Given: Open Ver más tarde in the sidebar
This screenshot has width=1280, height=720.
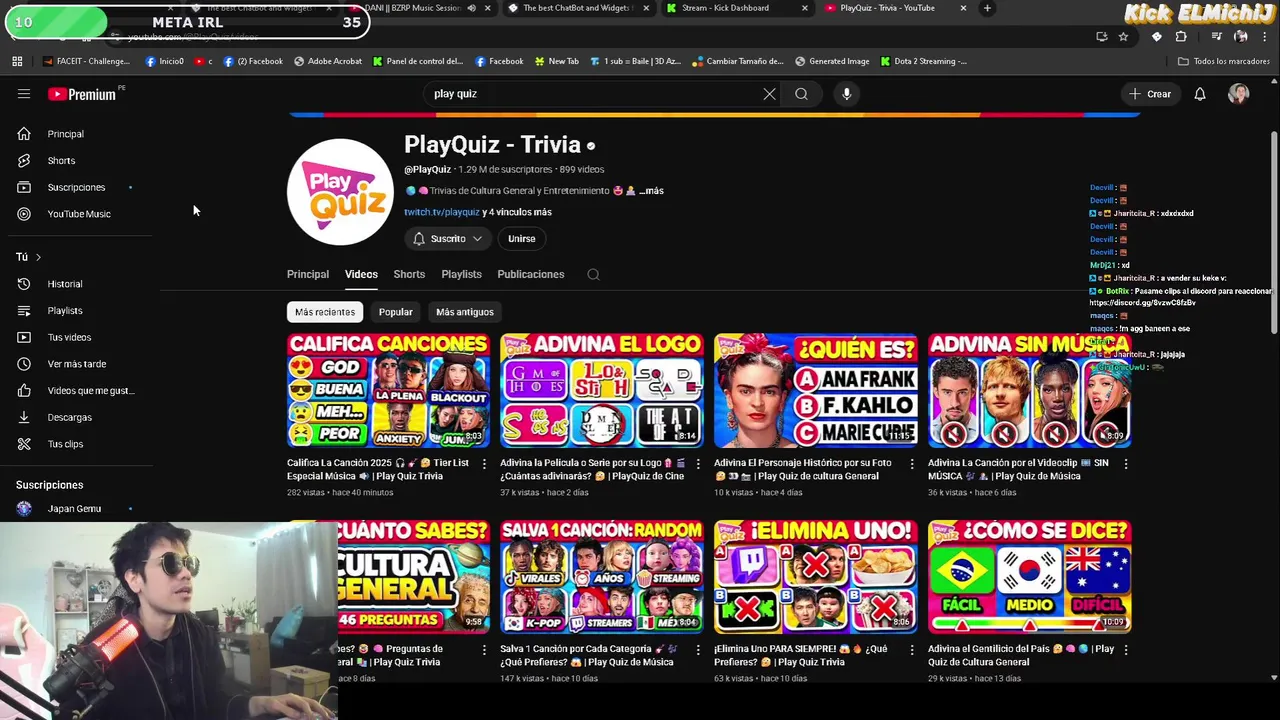Looking at the screenshot, I should pos(77,364).
